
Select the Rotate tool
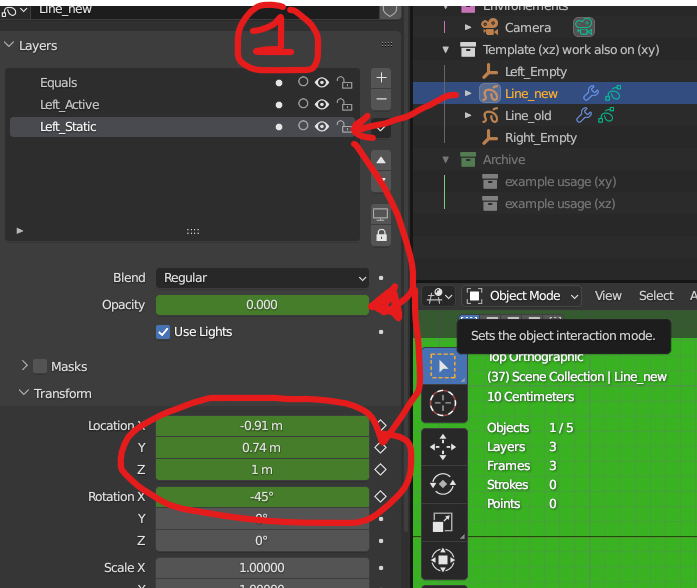443,484
